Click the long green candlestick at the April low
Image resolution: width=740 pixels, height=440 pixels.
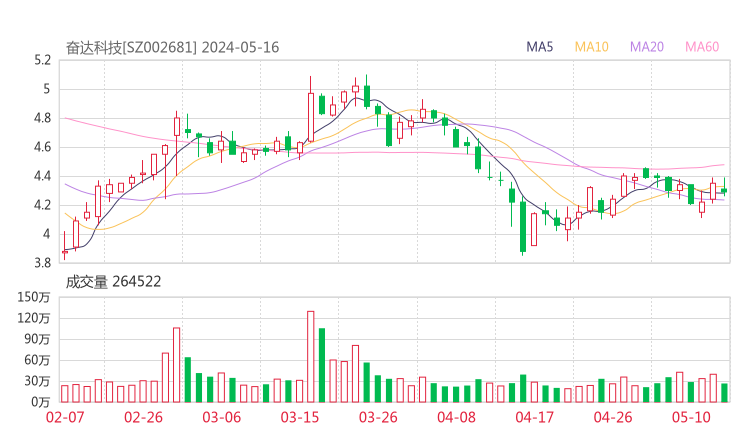coord(523,227)
